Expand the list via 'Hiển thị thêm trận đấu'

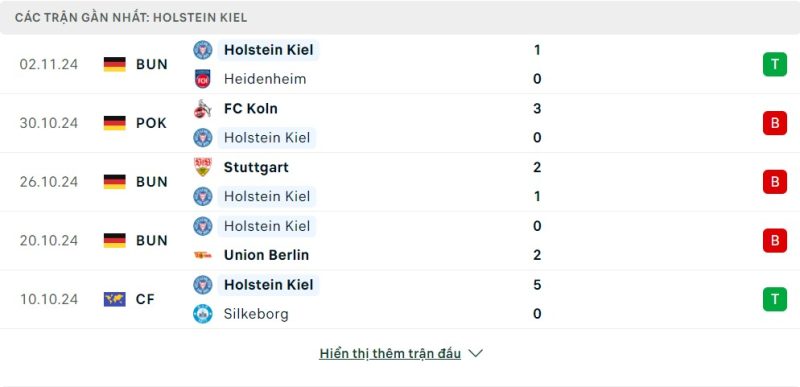390,353
